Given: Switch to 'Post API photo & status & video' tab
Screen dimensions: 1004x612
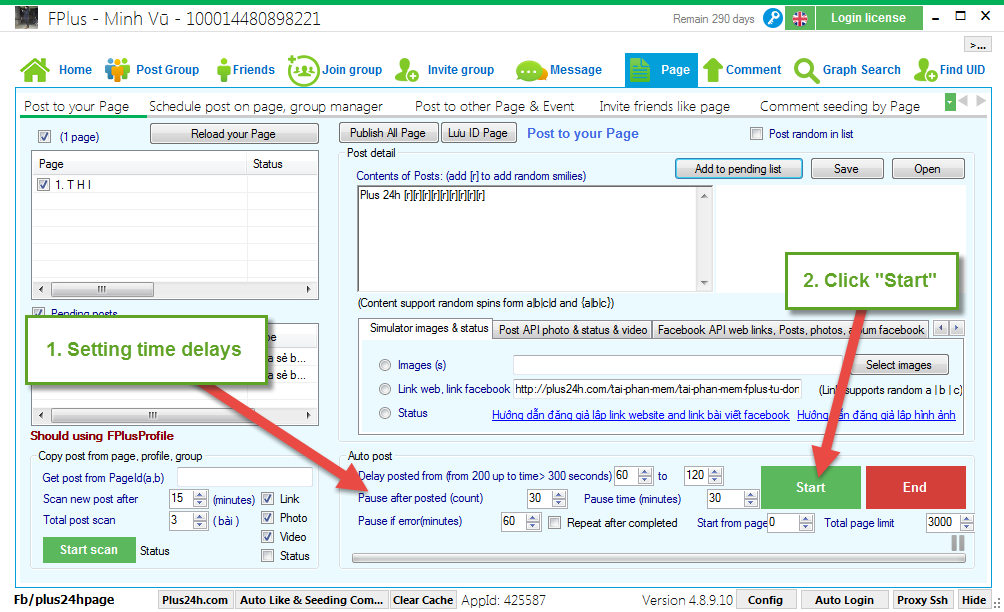Looking at the screenshot, I should pyautogui.click(x=573, y=330).
